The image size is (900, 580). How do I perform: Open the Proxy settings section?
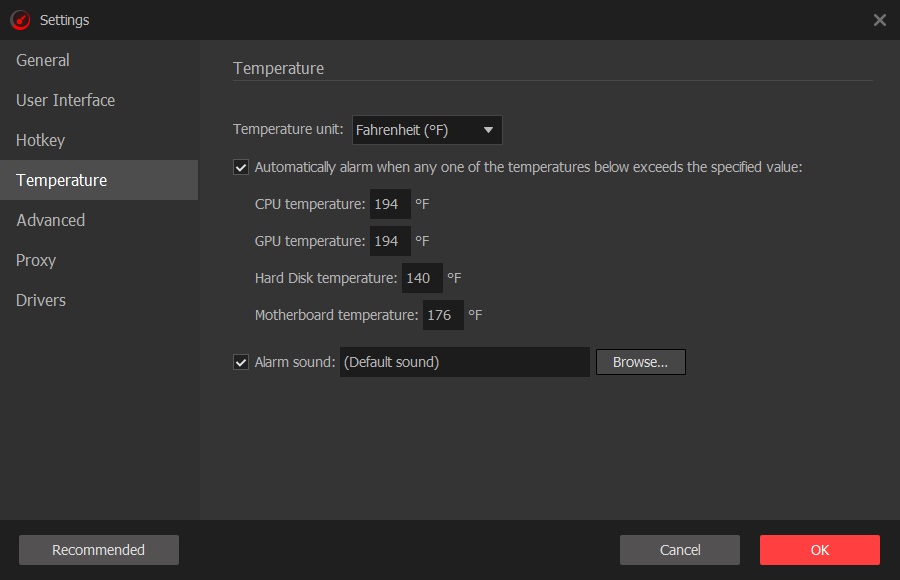pos(36,260)
